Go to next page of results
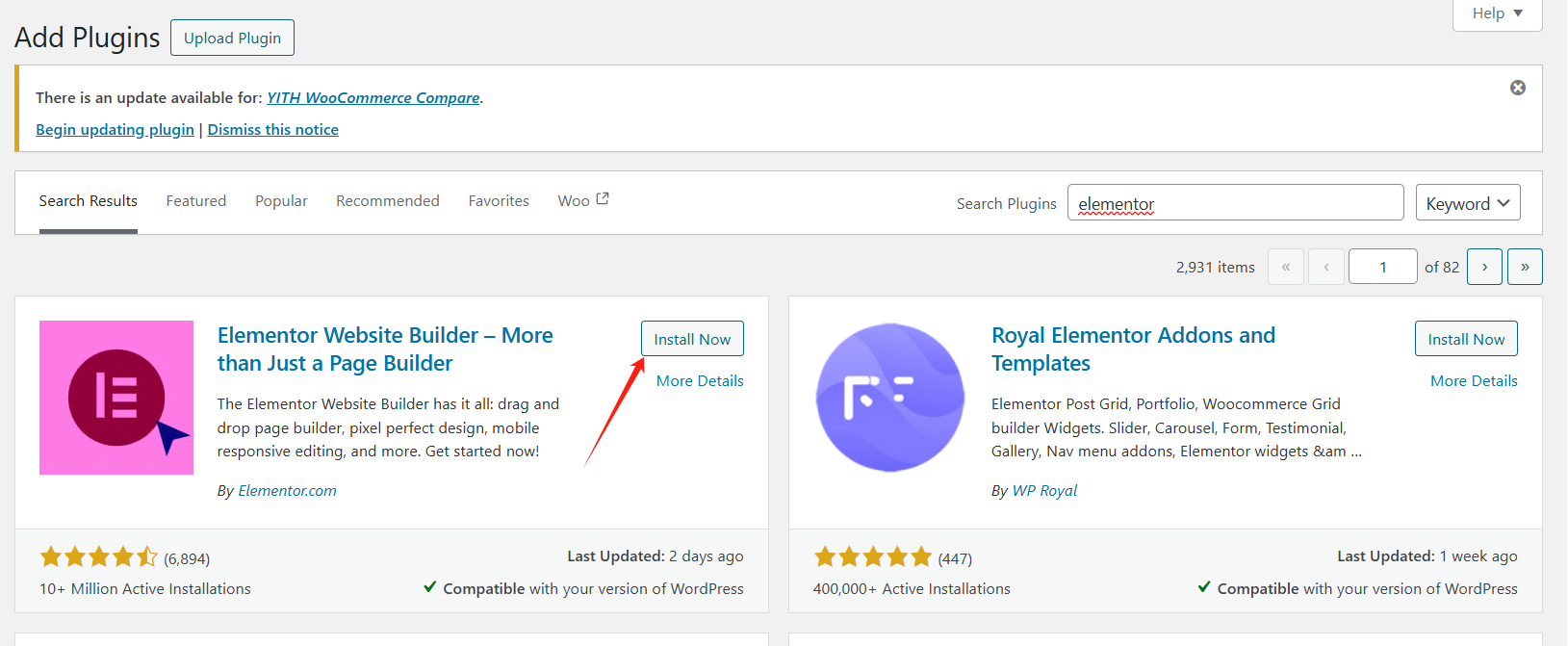Image resolution: width=1568 pixels, height=646 pixels. point(1484,267)
